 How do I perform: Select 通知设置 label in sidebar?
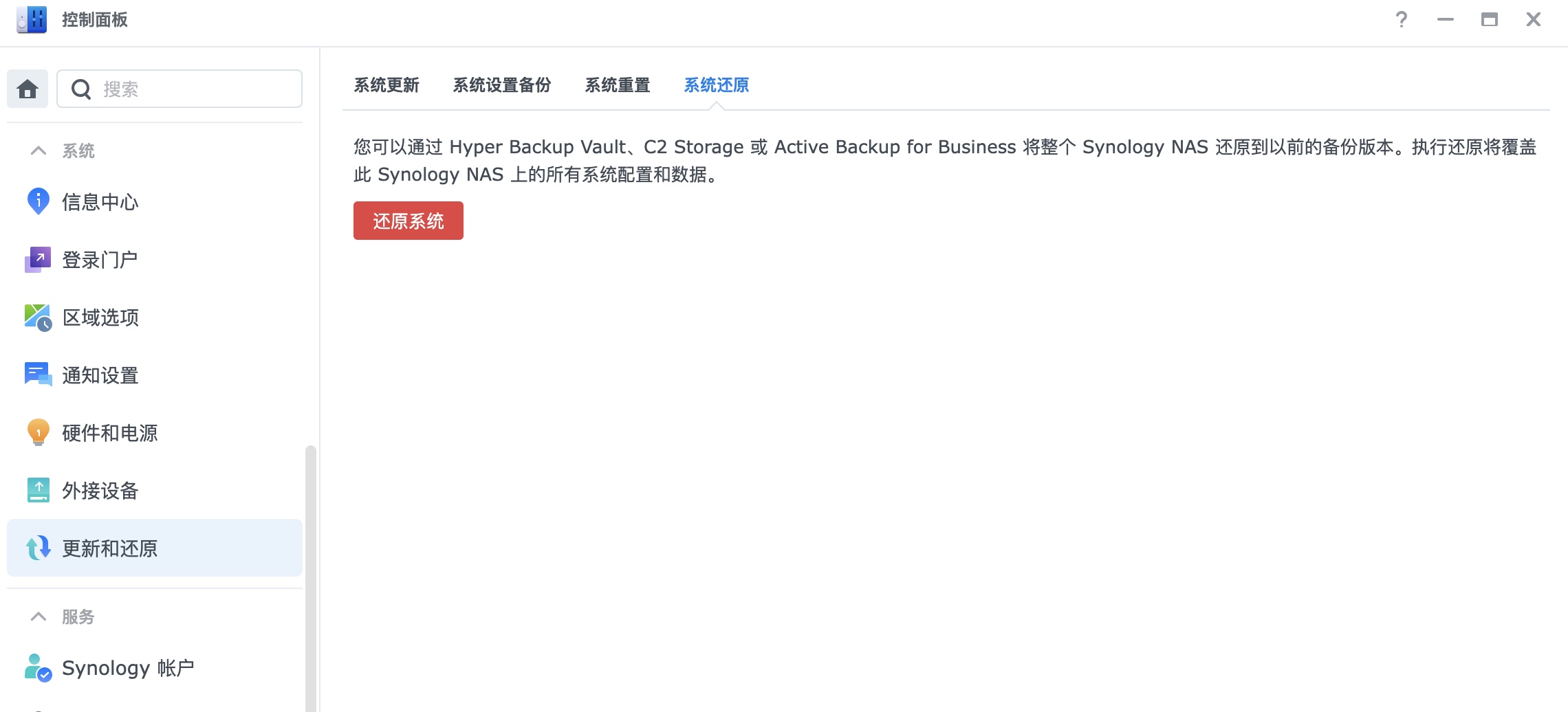pyautogui.click(x=100, y=375)
